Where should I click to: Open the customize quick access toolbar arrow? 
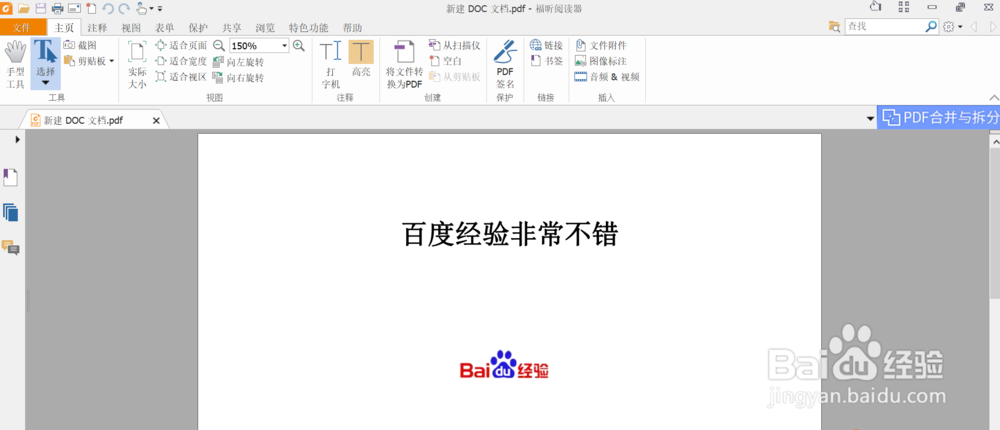click(x=159, y=9)
